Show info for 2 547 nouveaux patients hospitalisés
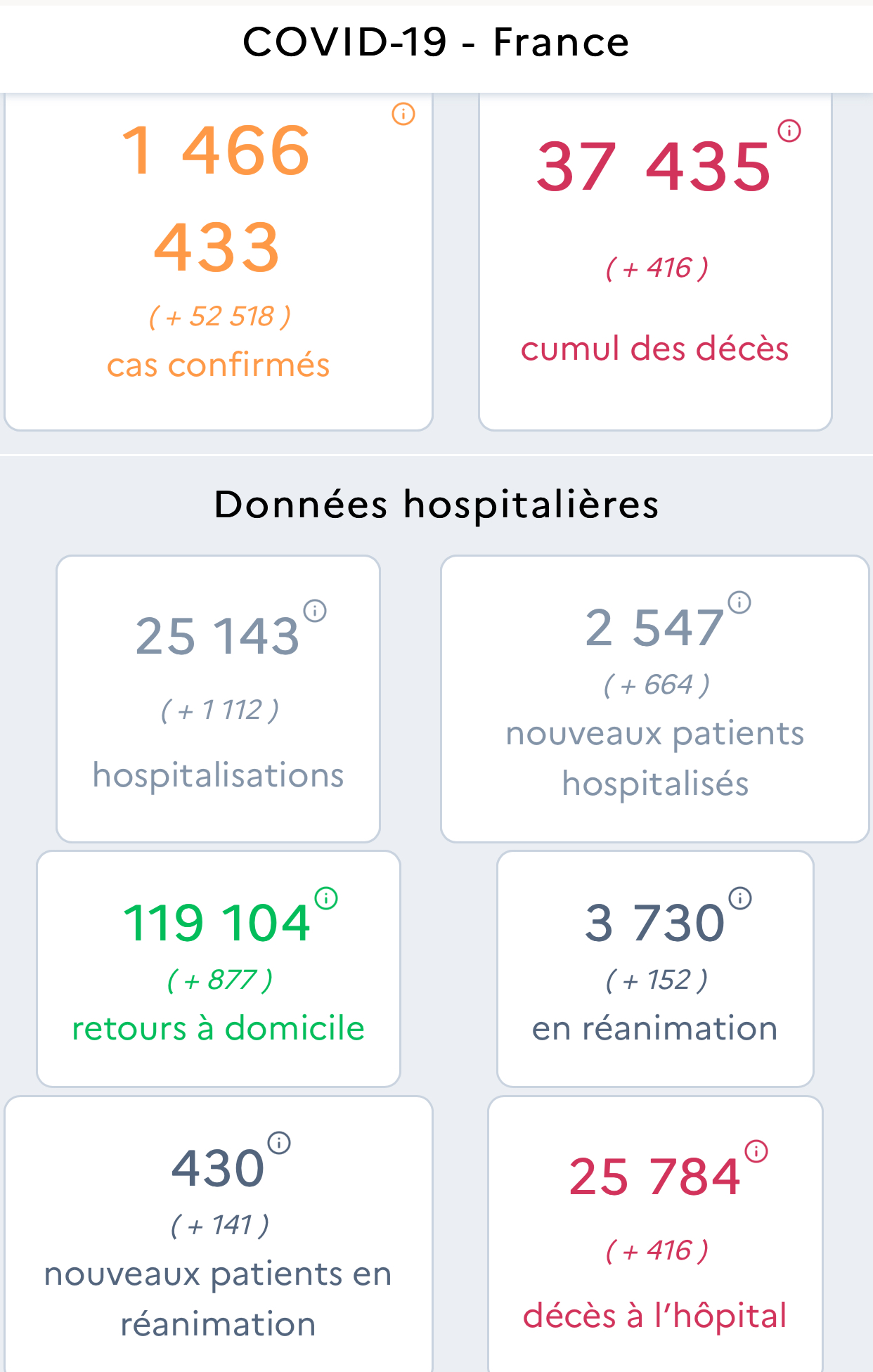Image resolution: width=873 pixels, height=1372 pixels. [x=739, y=602]
